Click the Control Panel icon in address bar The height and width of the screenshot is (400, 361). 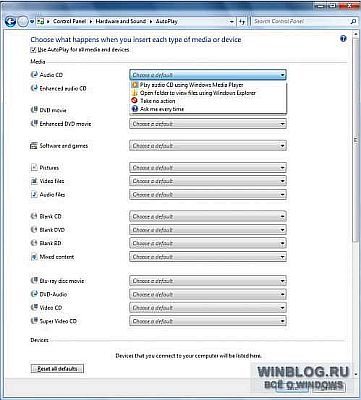[x=41, y=21]
